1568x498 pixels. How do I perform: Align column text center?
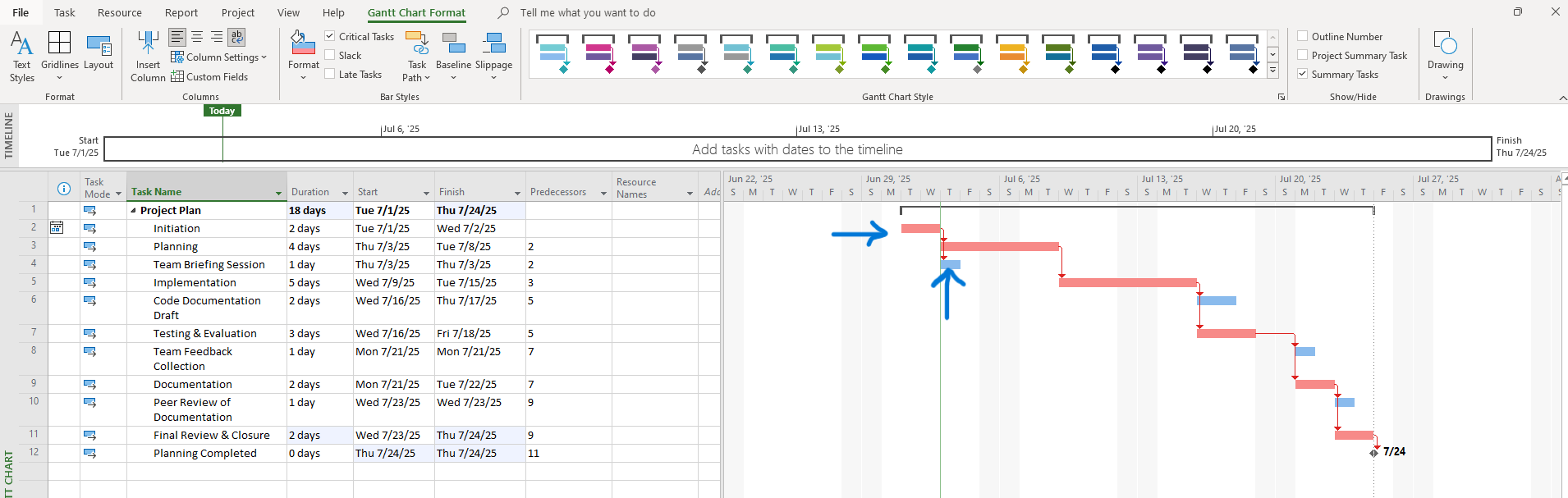tap(197, 37)
